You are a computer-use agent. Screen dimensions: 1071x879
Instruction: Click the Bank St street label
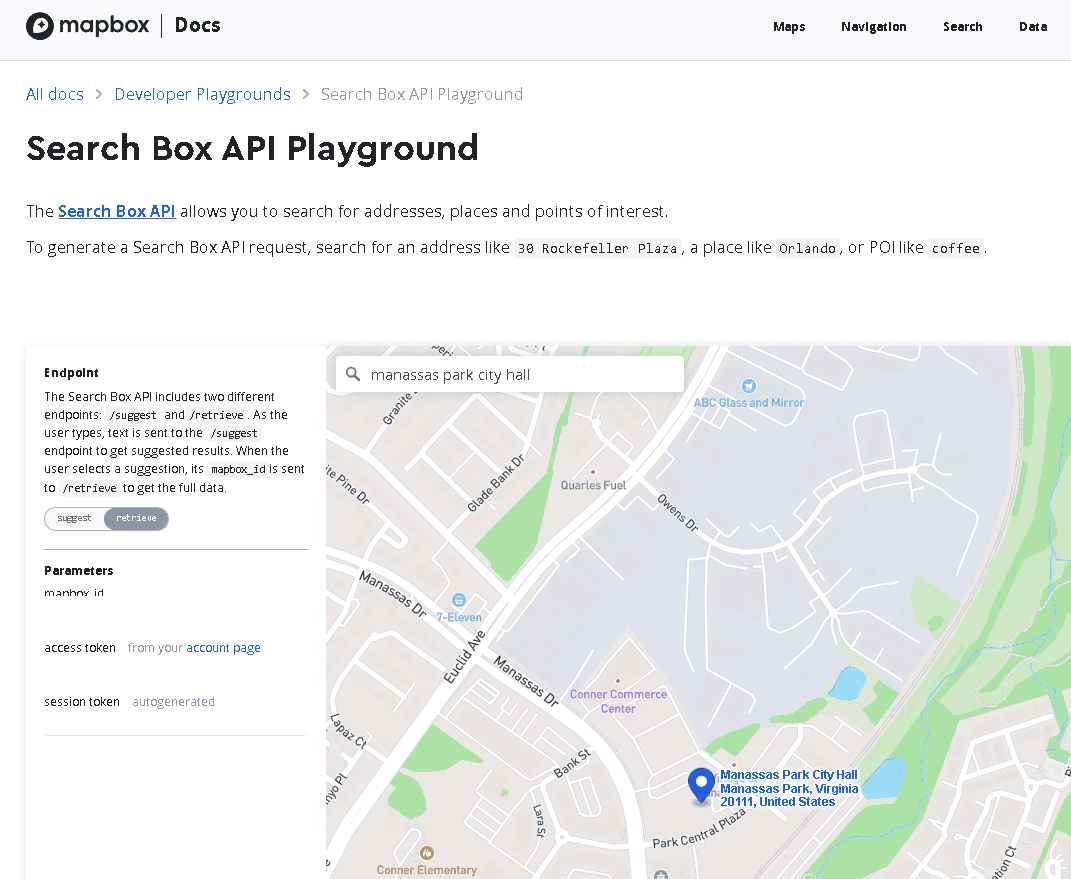pyautogui.click(x=572, y=764)
